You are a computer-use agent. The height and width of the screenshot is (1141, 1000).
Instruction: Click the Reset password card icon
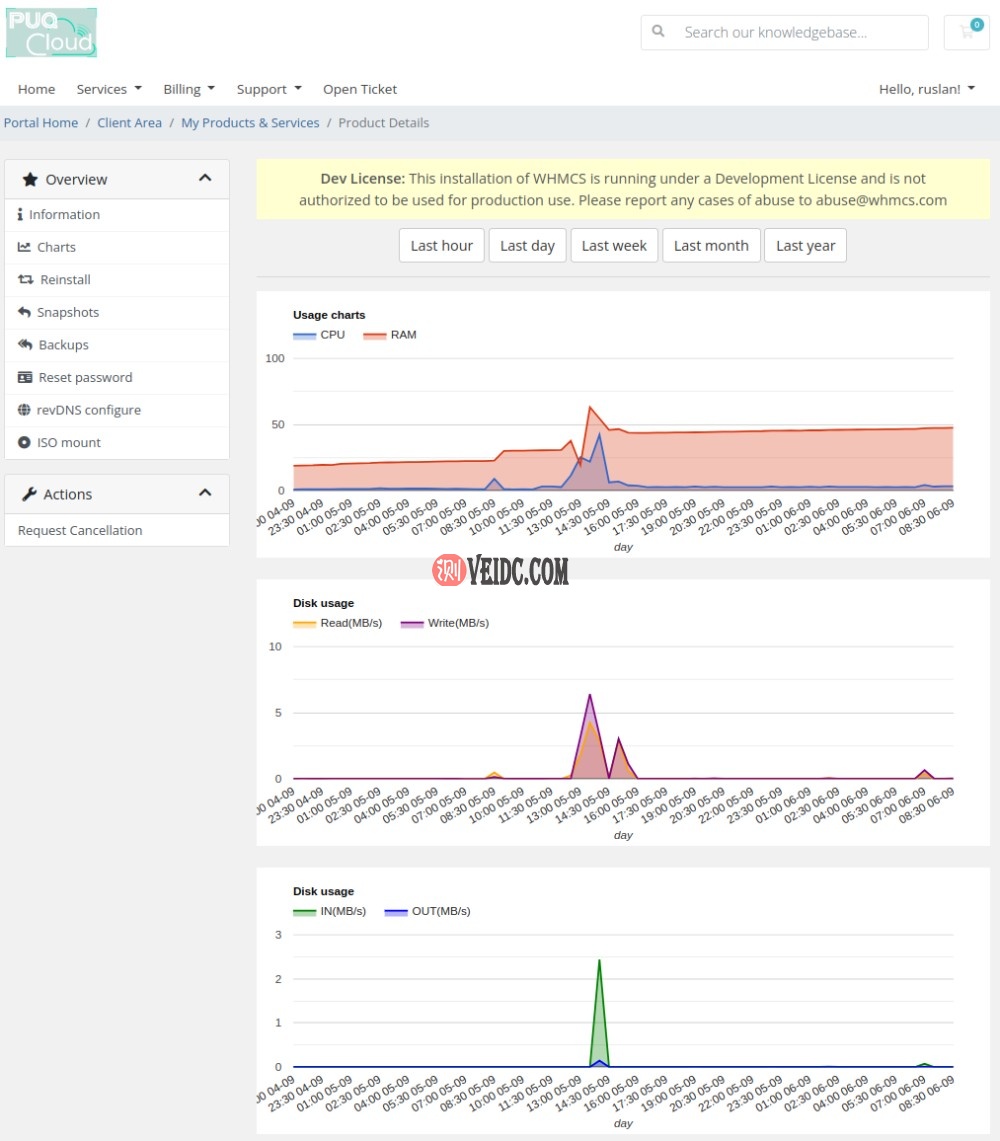click(26, 378)
